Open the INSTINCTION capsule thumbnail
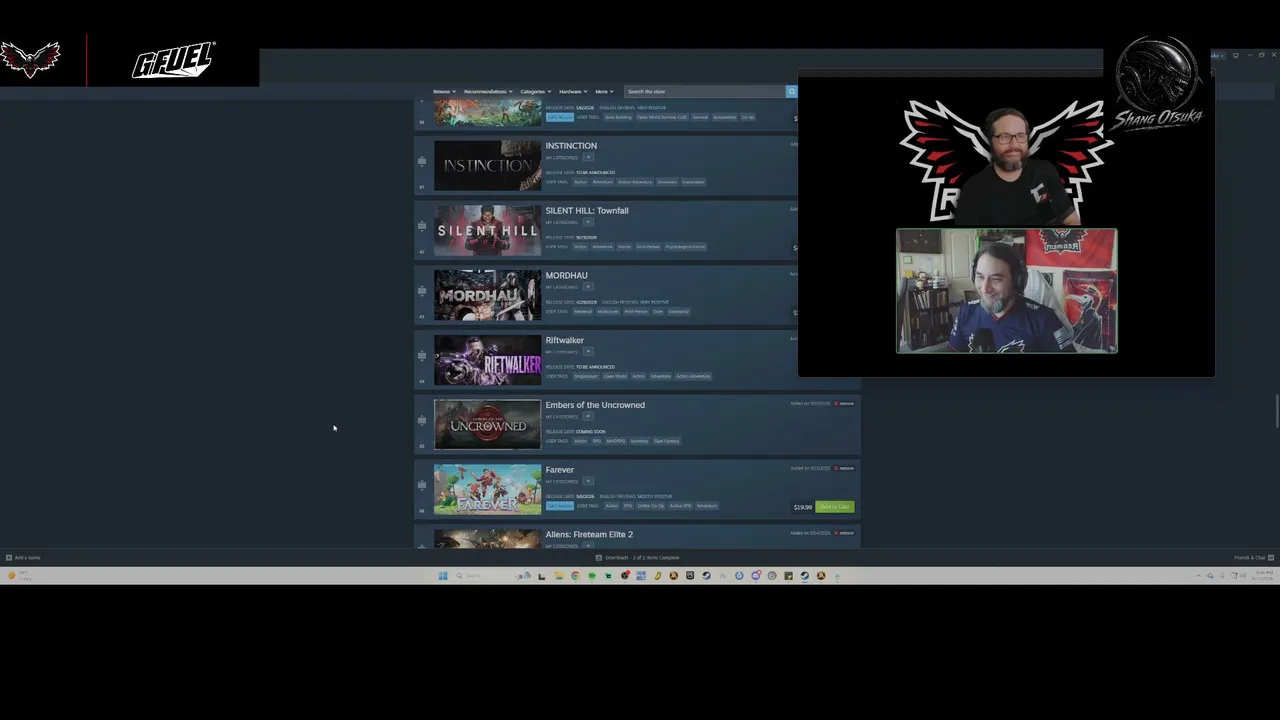Screen dimensions: 1280x720 [x=487, y=165]
